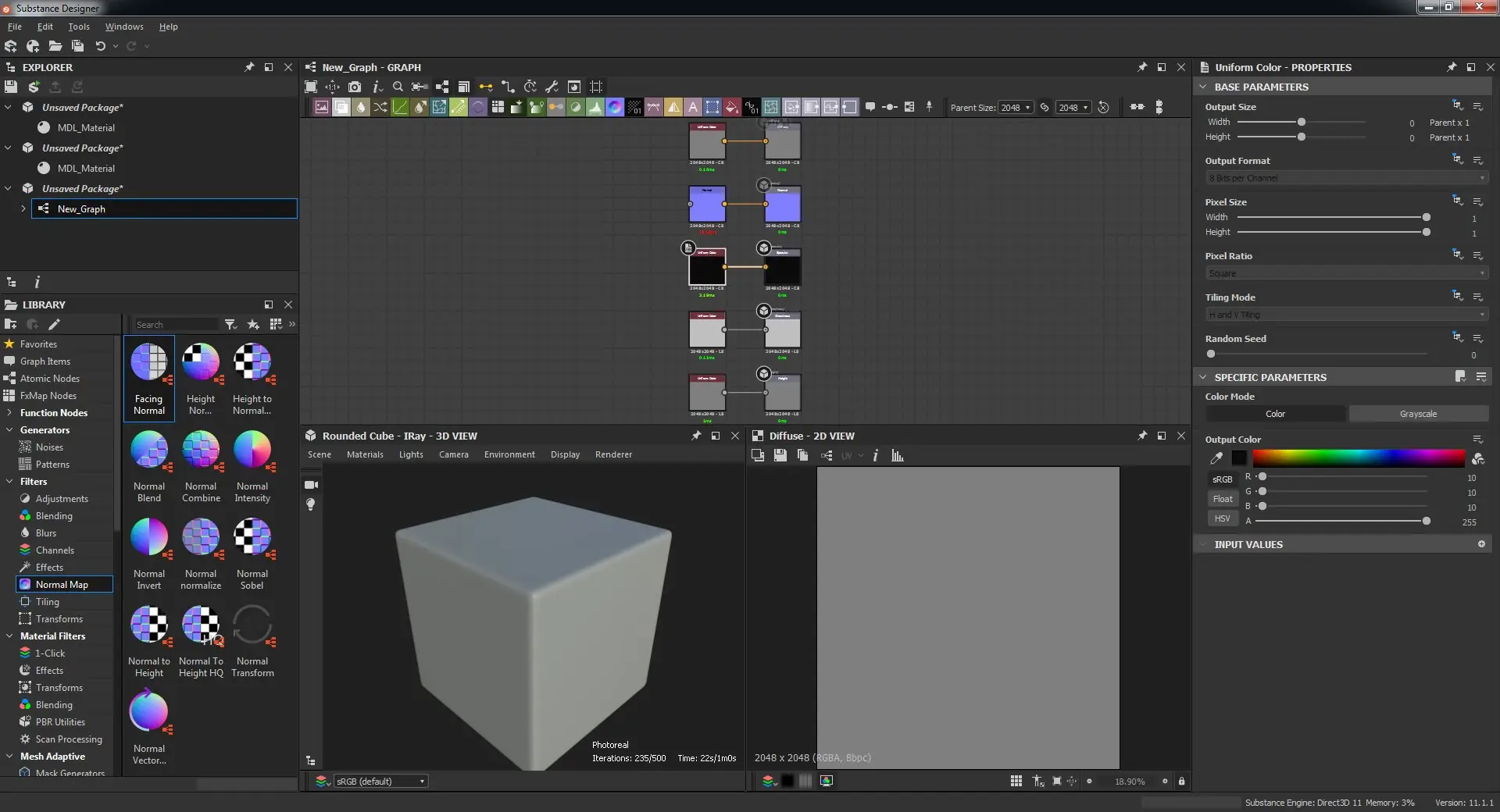Open the Blurs filter category
The image size is (1500, 812).
point(46,533)
